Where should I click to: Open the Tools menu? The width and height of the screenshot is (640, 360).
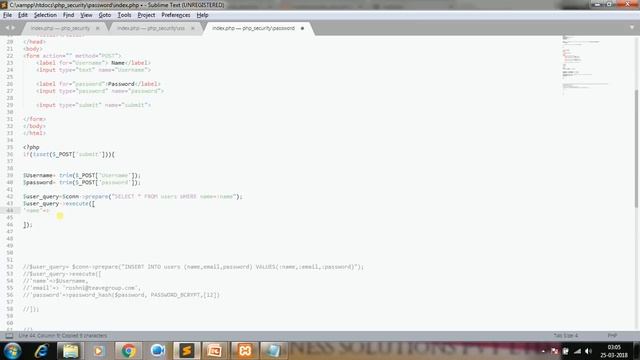[x=124, y=15]
